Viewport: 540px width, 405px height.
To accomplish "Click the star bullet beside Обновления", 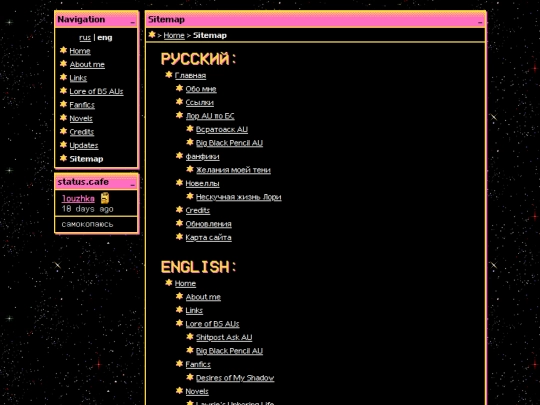I will coord(179,223).
